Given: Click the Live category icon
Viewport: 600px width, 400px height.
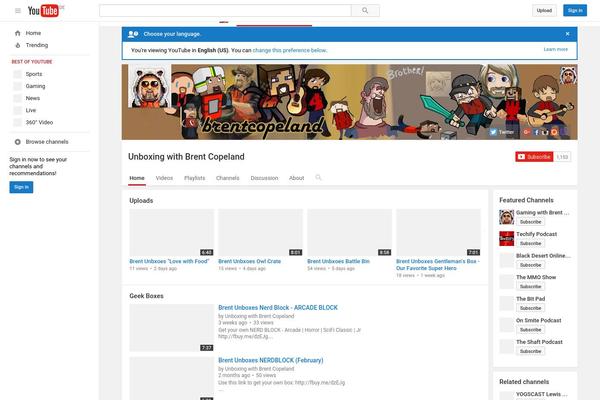Looking at the screenshot, I should pos(18,110).
